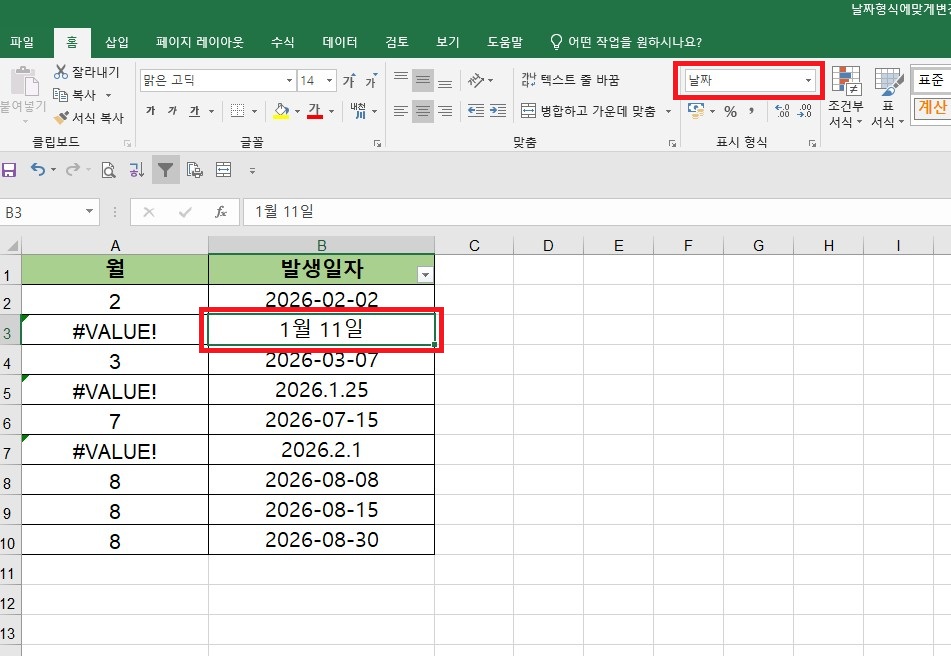Click the Insert Function fx icon
Image resolution: width=951 pixels, height=656 pixels.
click(x=221, y=212)
